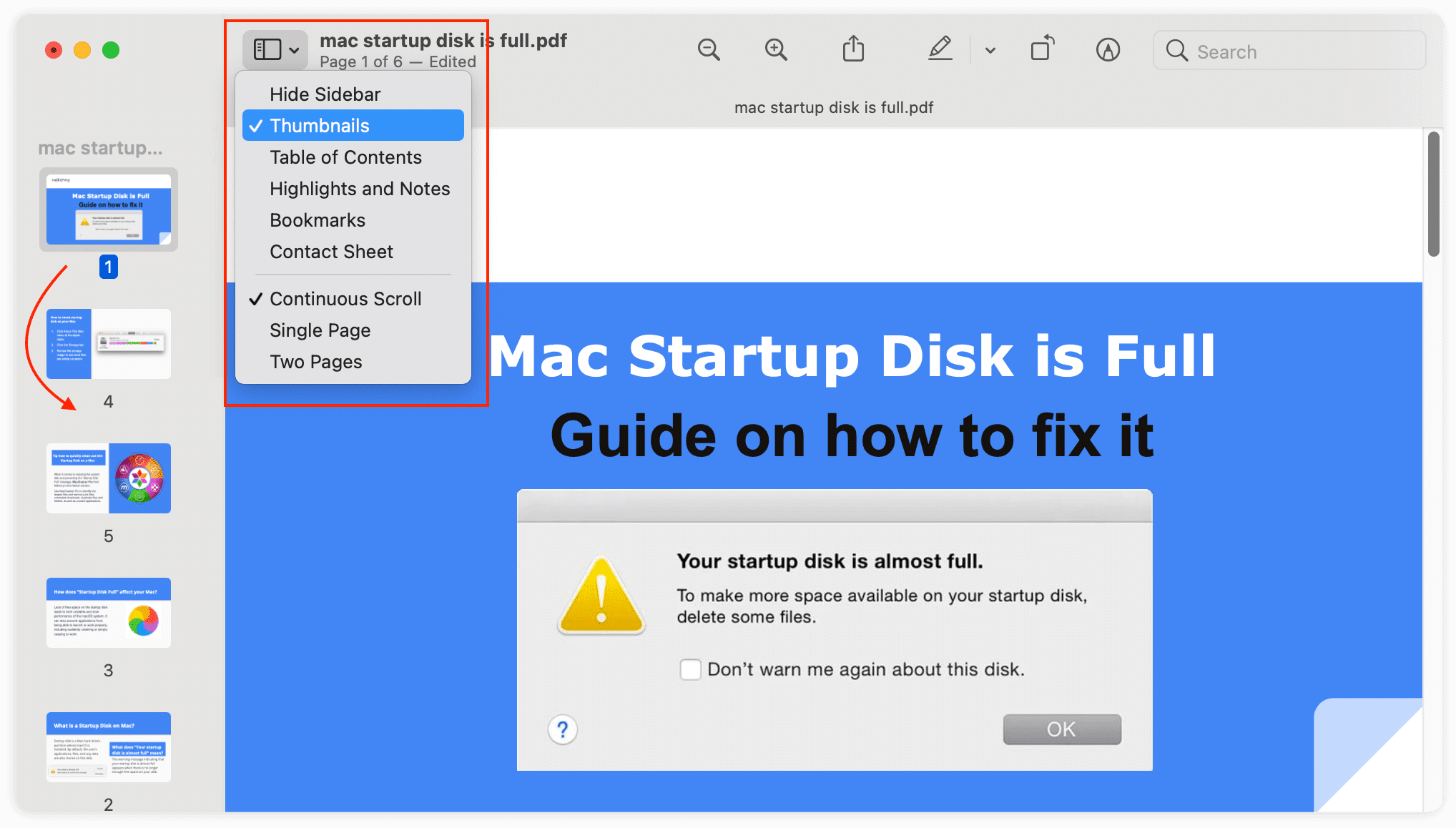Select Highlights and Notes sidebar option

pos(359,188)
